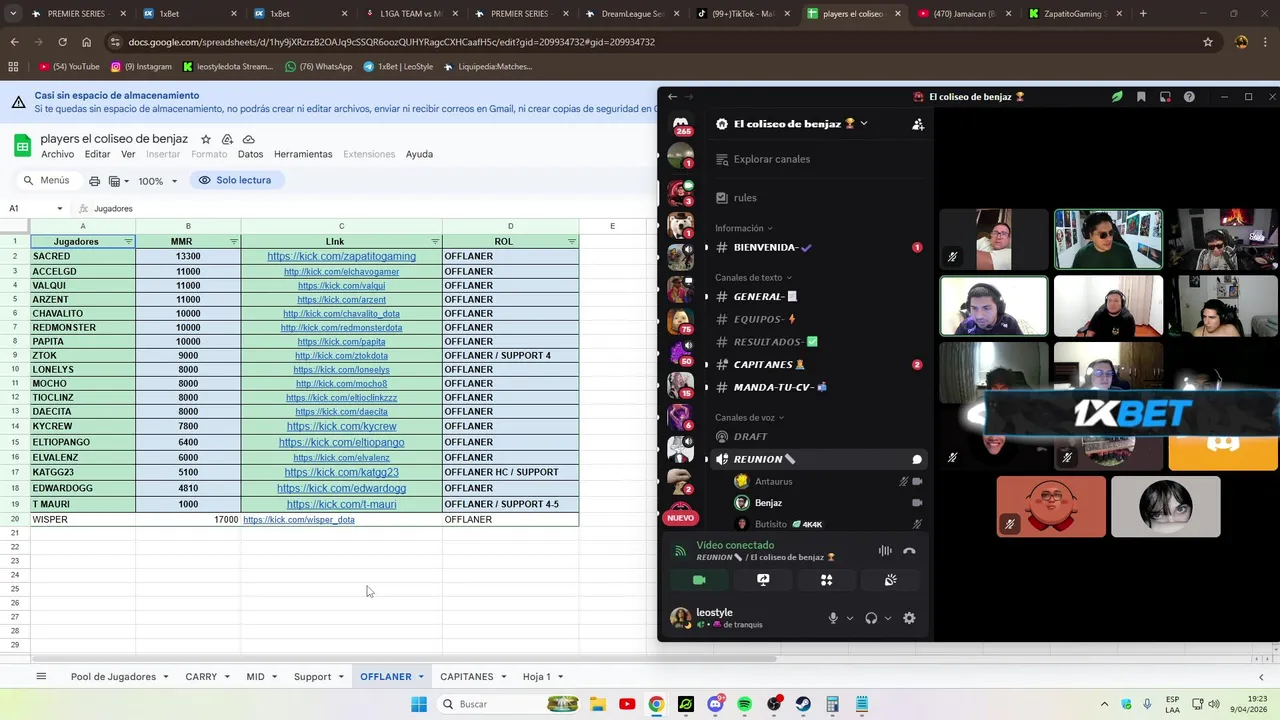Join the DRAFT voice channel
Screen dimensions: 1280x720
click(x=751, y=436)
